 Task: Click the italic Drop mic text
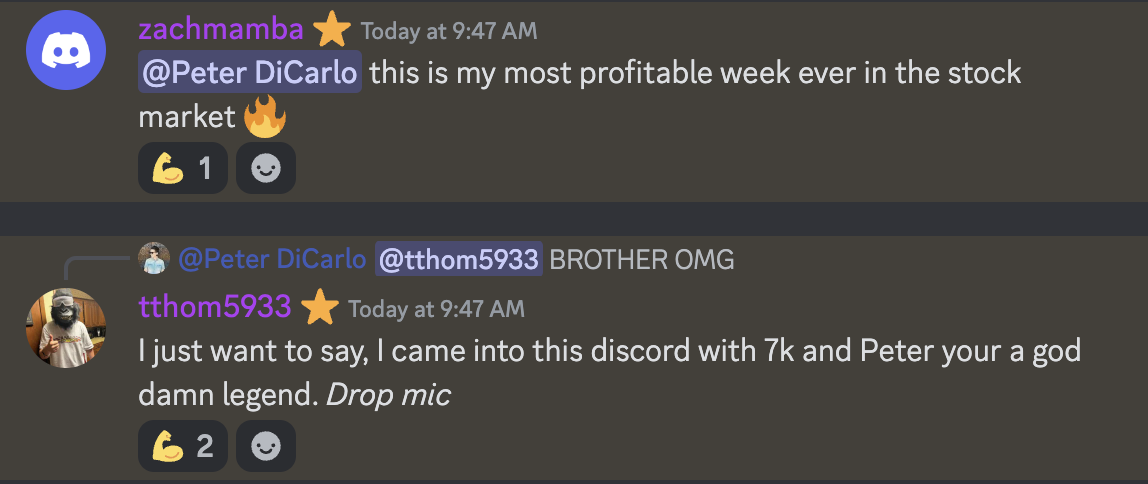point(388,395)
